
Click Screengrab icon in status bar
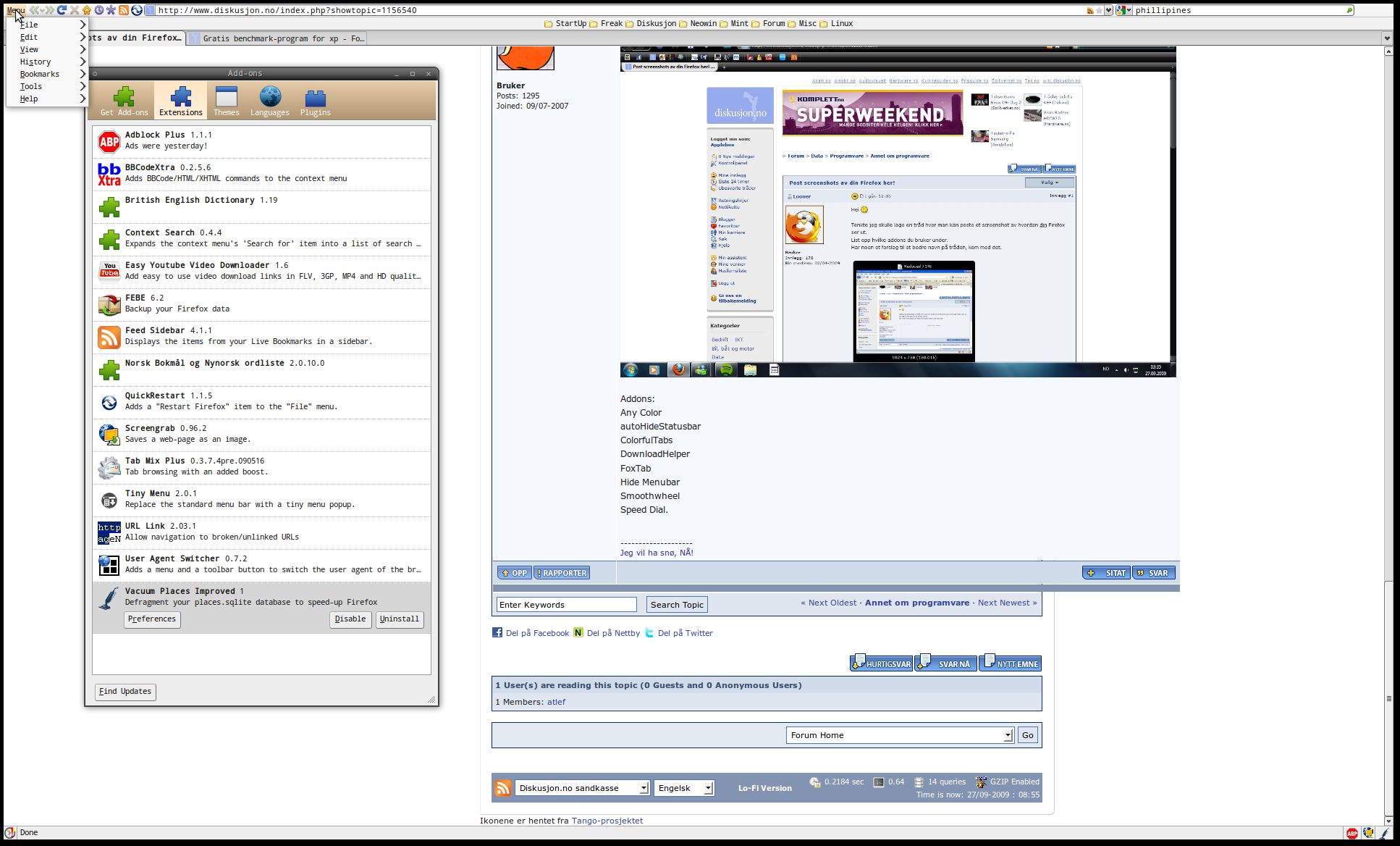coord(1368,833)
